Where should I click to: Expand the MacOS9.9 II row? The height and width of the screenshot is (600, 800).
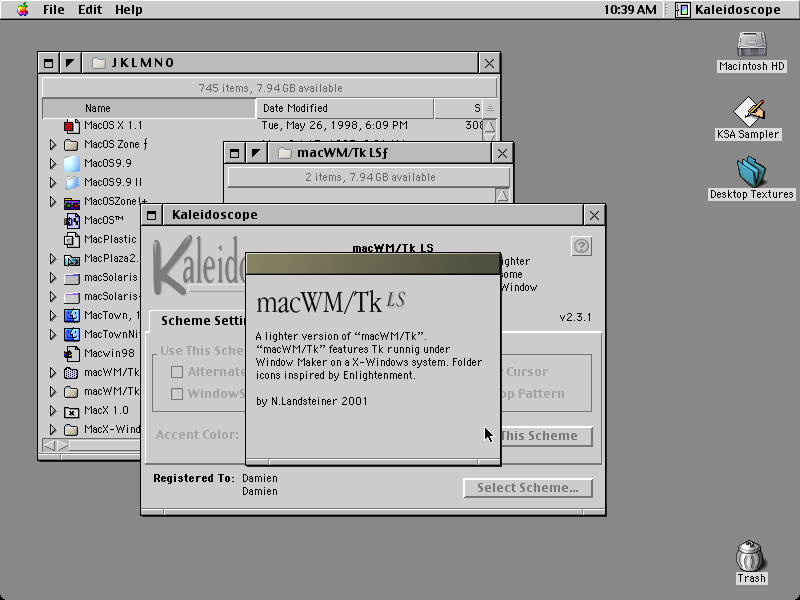coord(53,182)
